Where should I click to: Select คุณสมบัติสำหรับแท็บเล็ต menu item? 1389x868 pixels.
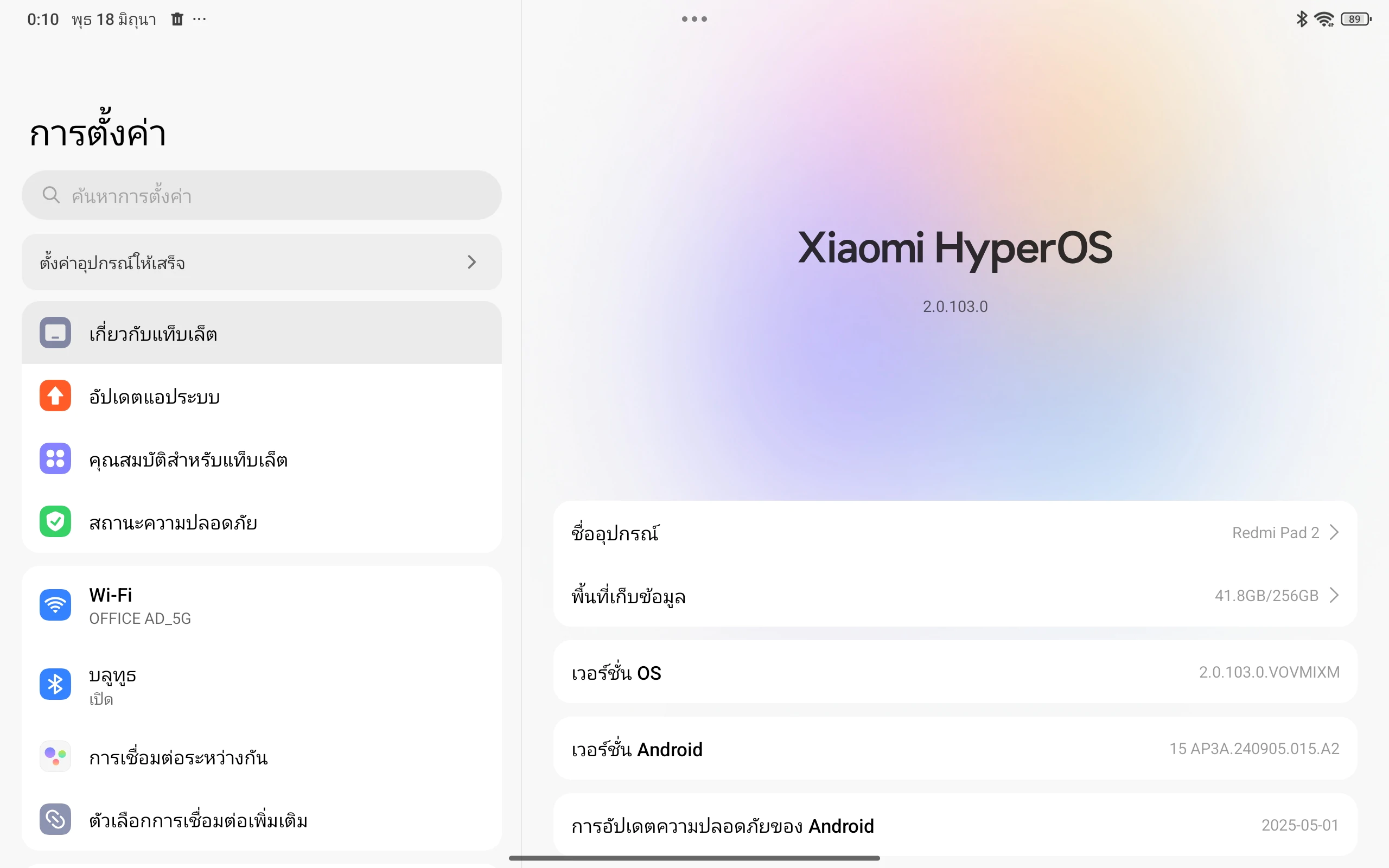tap(262, 459)
